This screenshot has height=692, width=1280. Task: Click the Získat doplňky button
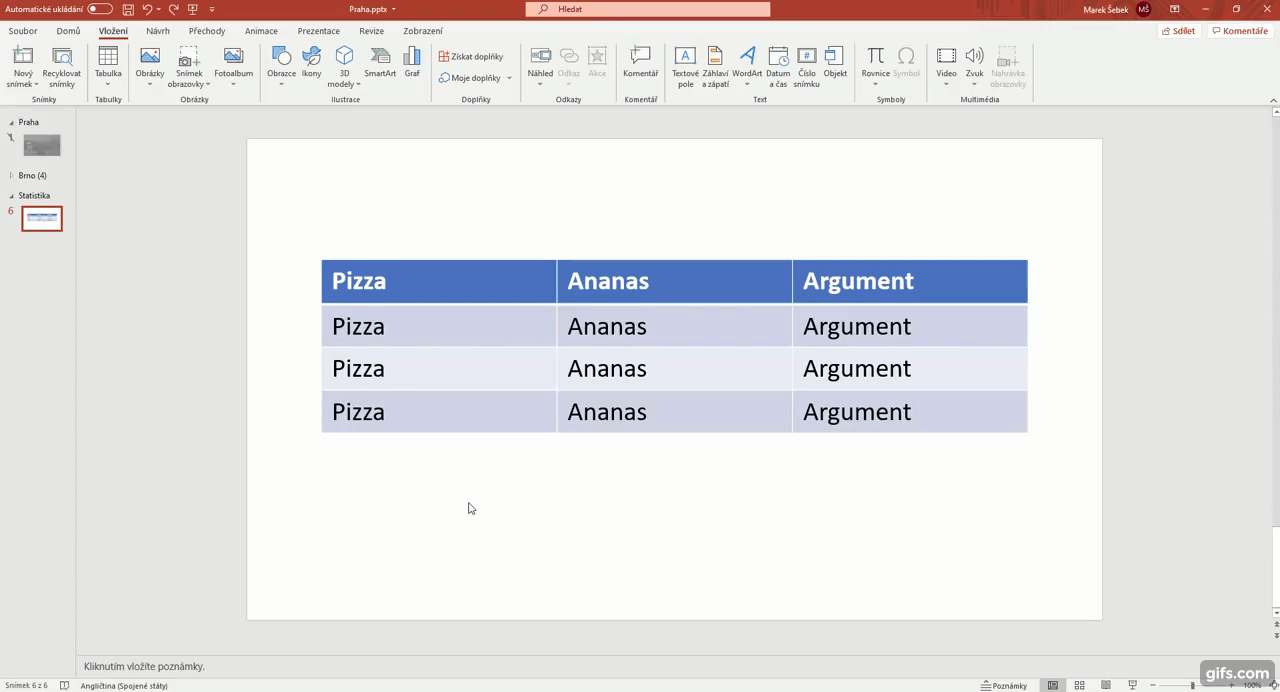471,57
